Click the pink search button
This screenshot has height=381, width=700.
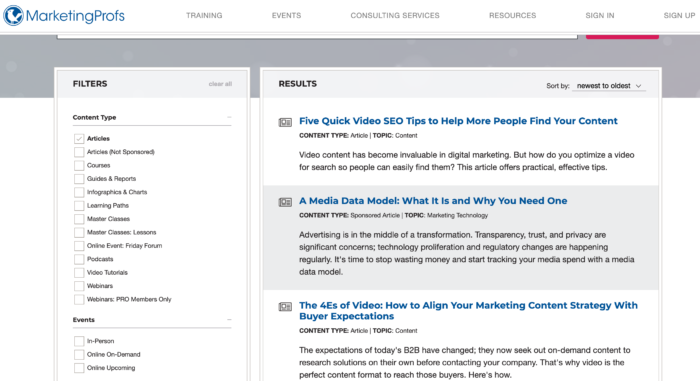622,36
